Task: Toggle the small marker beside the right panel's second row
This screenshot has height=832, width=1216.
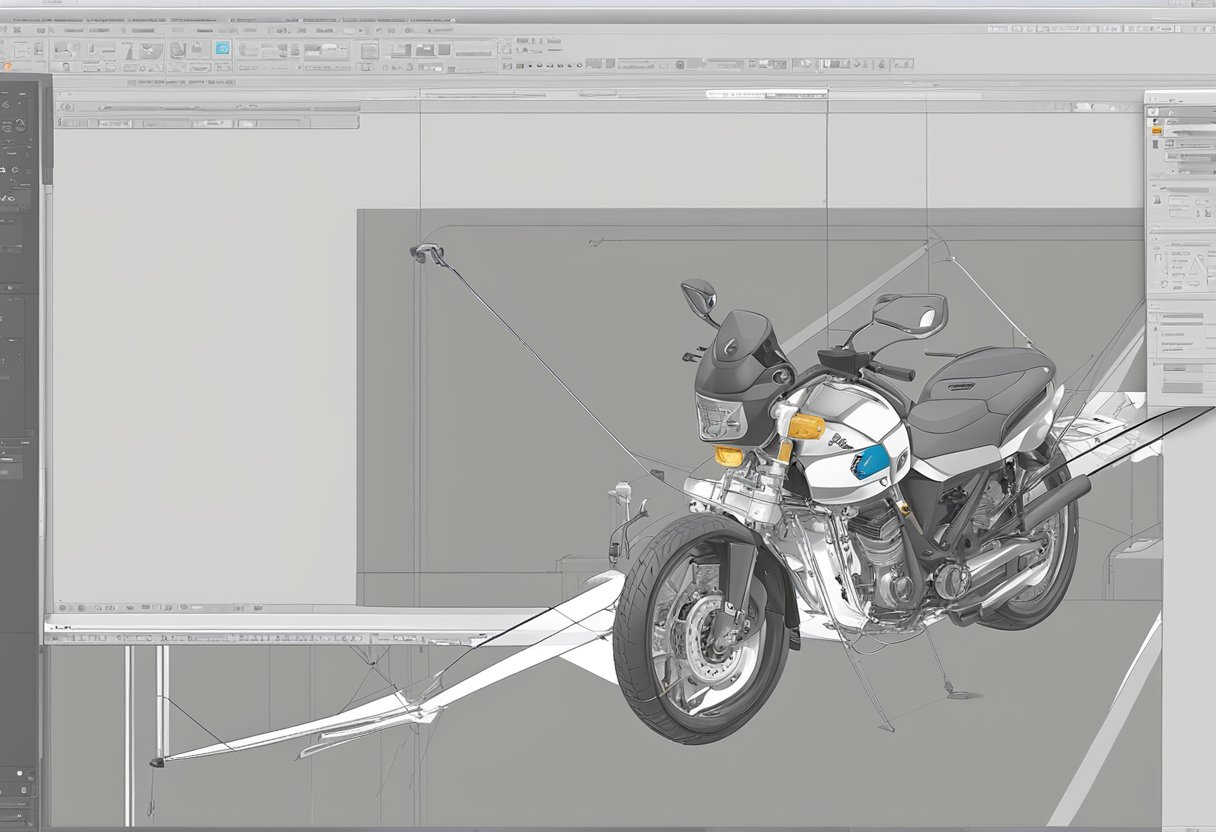Action: 1155,121
